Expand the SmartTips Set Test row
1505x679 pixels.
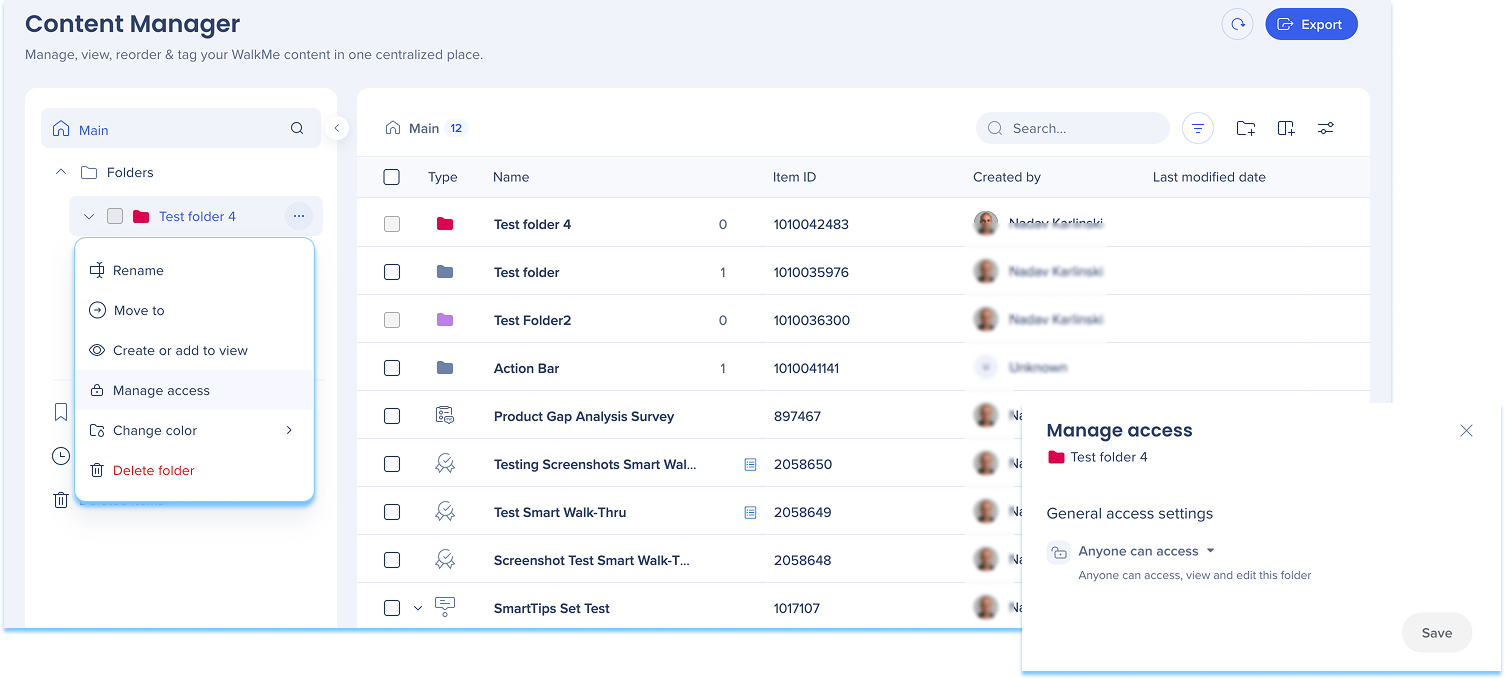[418, 608]
